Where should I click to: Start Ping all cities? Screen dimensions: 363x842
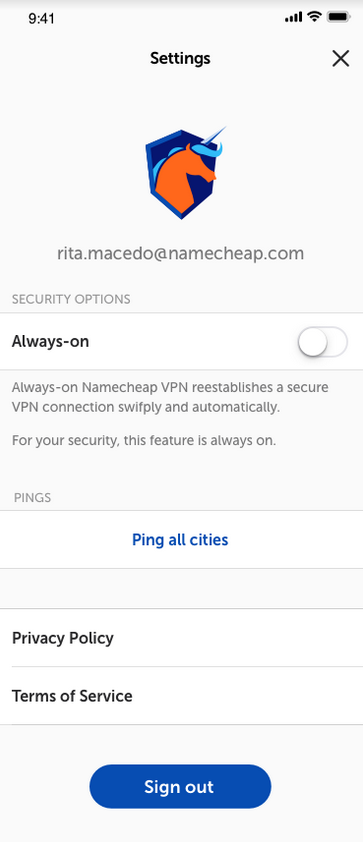tap(180, 540)
